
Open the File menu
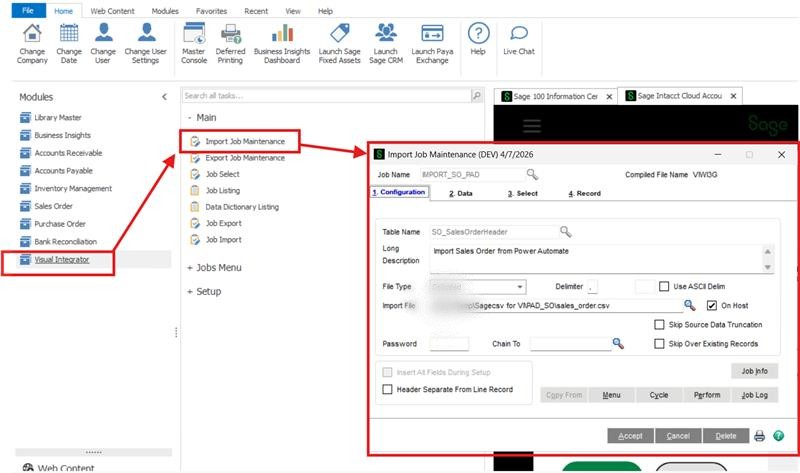[x=28, y=10]
